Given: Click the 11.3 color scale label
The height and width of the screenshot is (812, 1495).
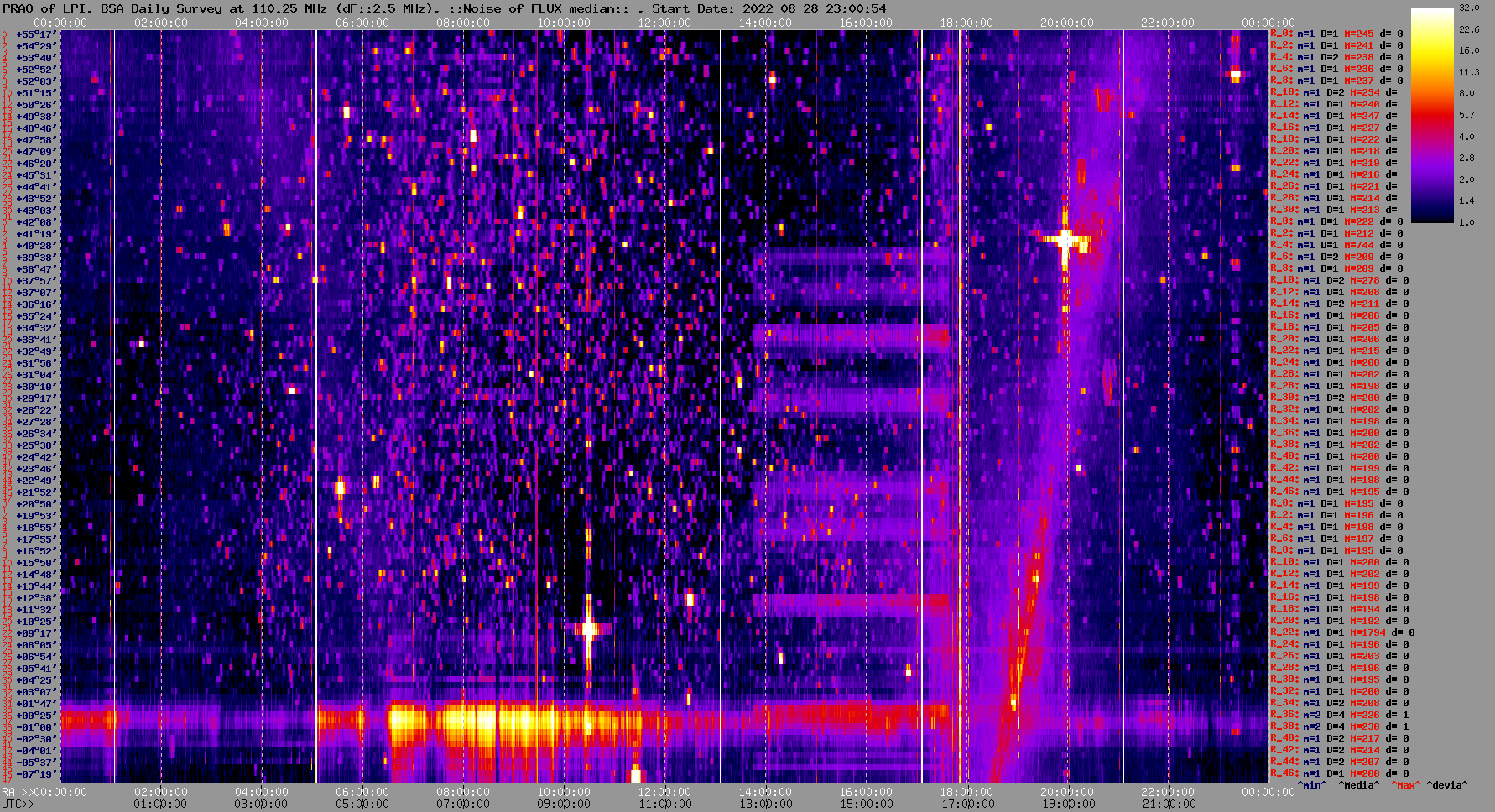Looking at the screenshot, I should 1469,72.
